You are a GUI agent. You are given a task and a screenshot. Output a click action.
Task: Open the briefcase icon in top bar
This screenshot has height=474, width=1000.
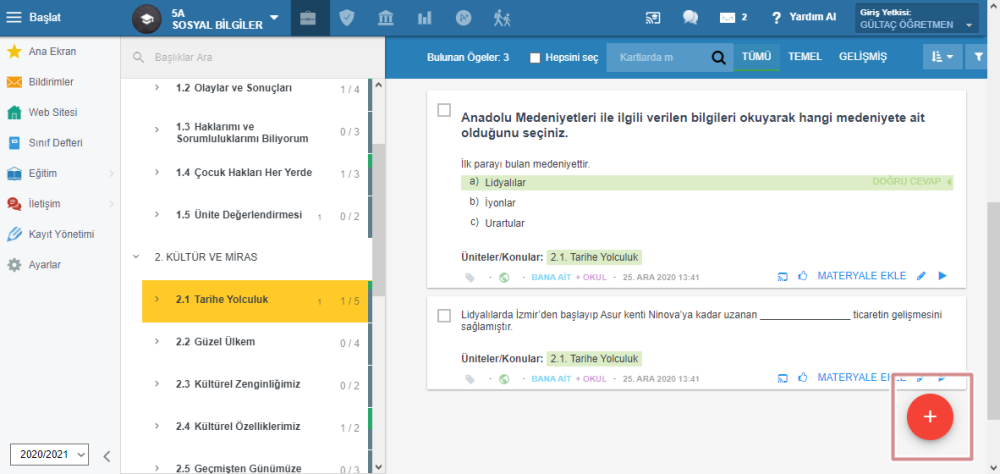coord(309,18)
